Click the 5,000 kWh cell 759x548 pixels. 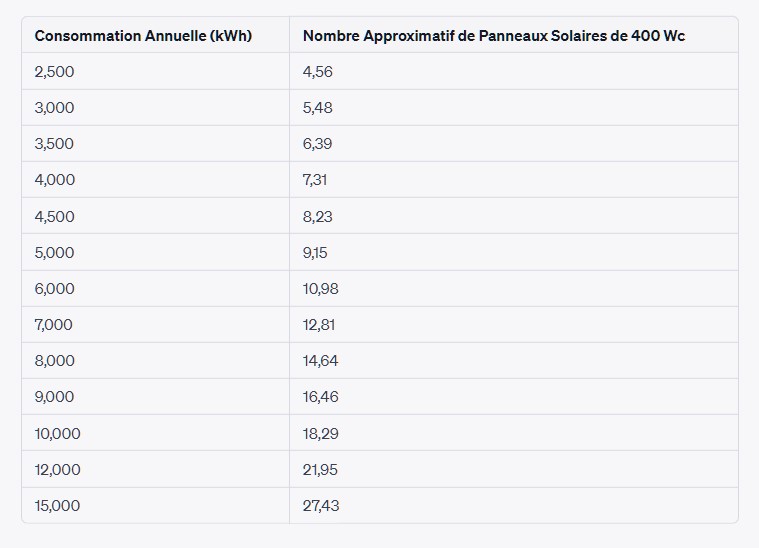coord(54,252)
